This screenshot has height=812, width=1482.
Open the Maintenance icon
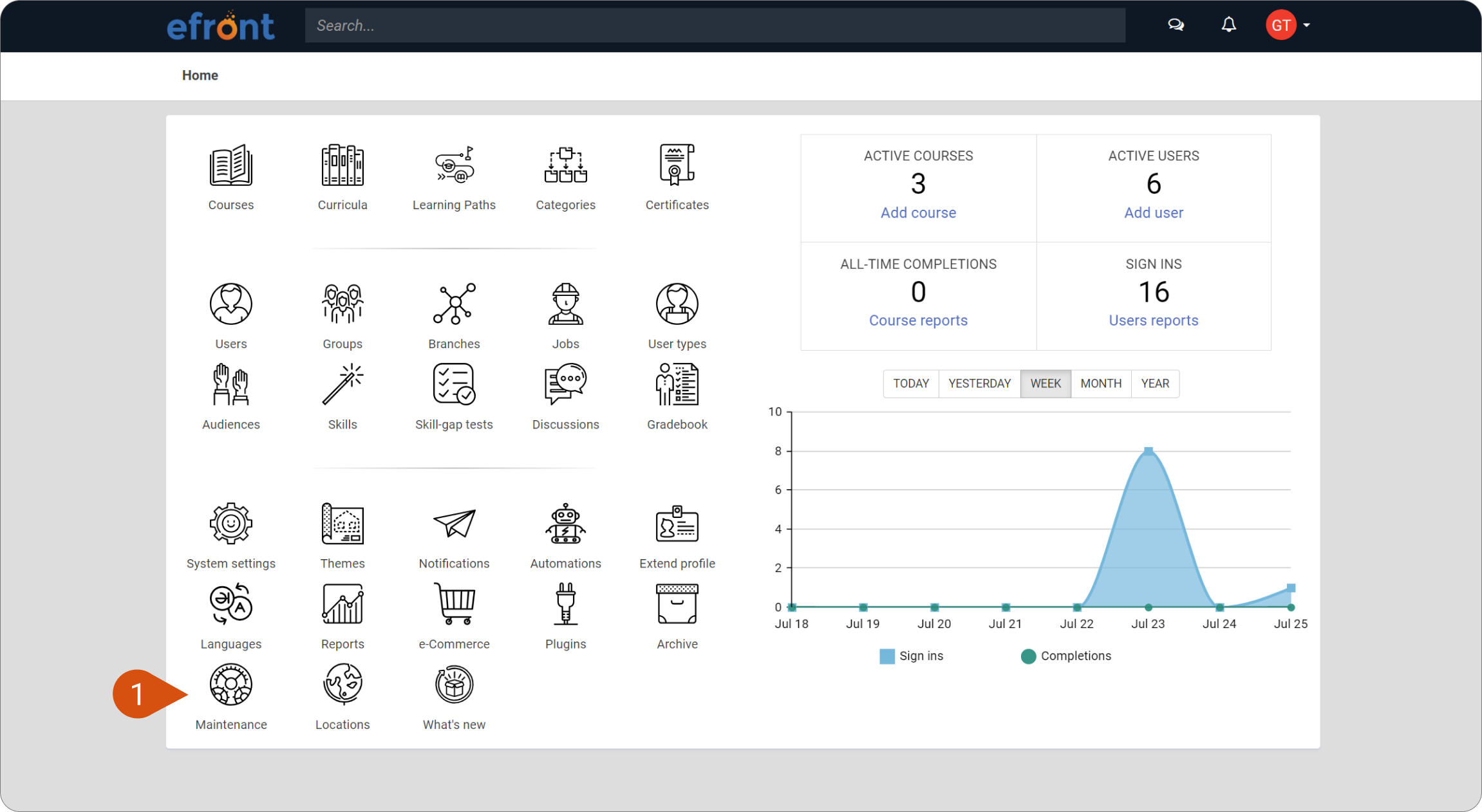[230, 685]
